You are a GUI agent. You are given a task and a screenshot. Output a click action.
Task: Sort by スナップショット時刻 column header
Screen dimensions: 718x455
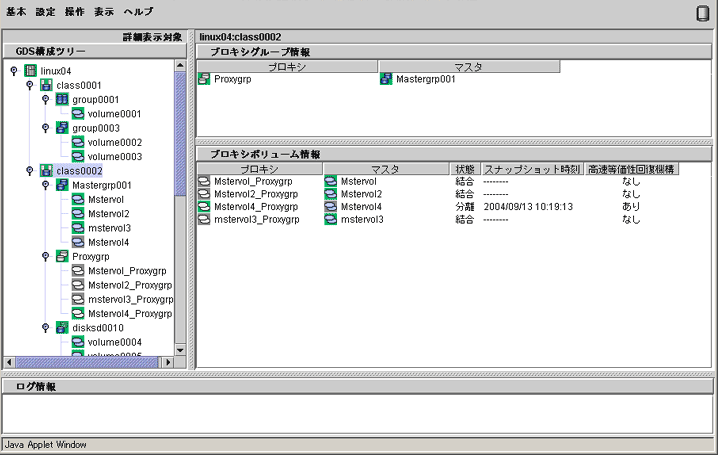point(532,169)
